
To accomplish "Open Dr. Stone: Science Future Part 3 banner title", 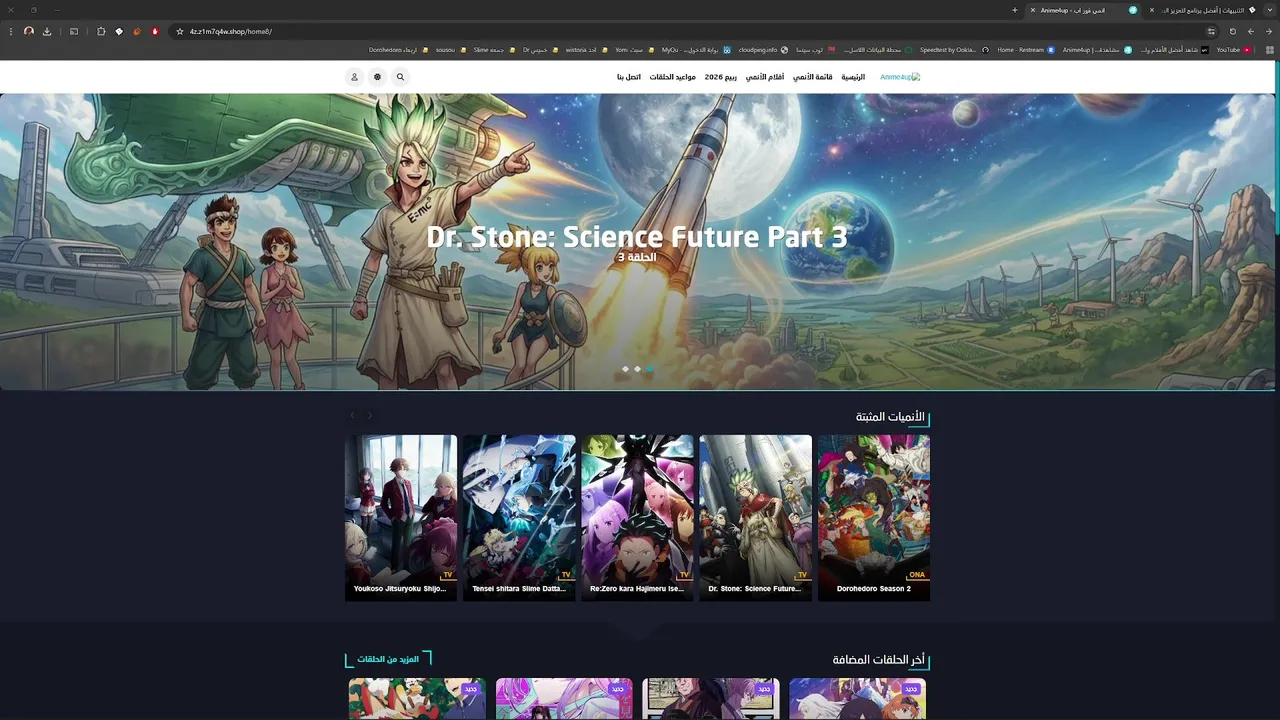I will coord(637,237).
